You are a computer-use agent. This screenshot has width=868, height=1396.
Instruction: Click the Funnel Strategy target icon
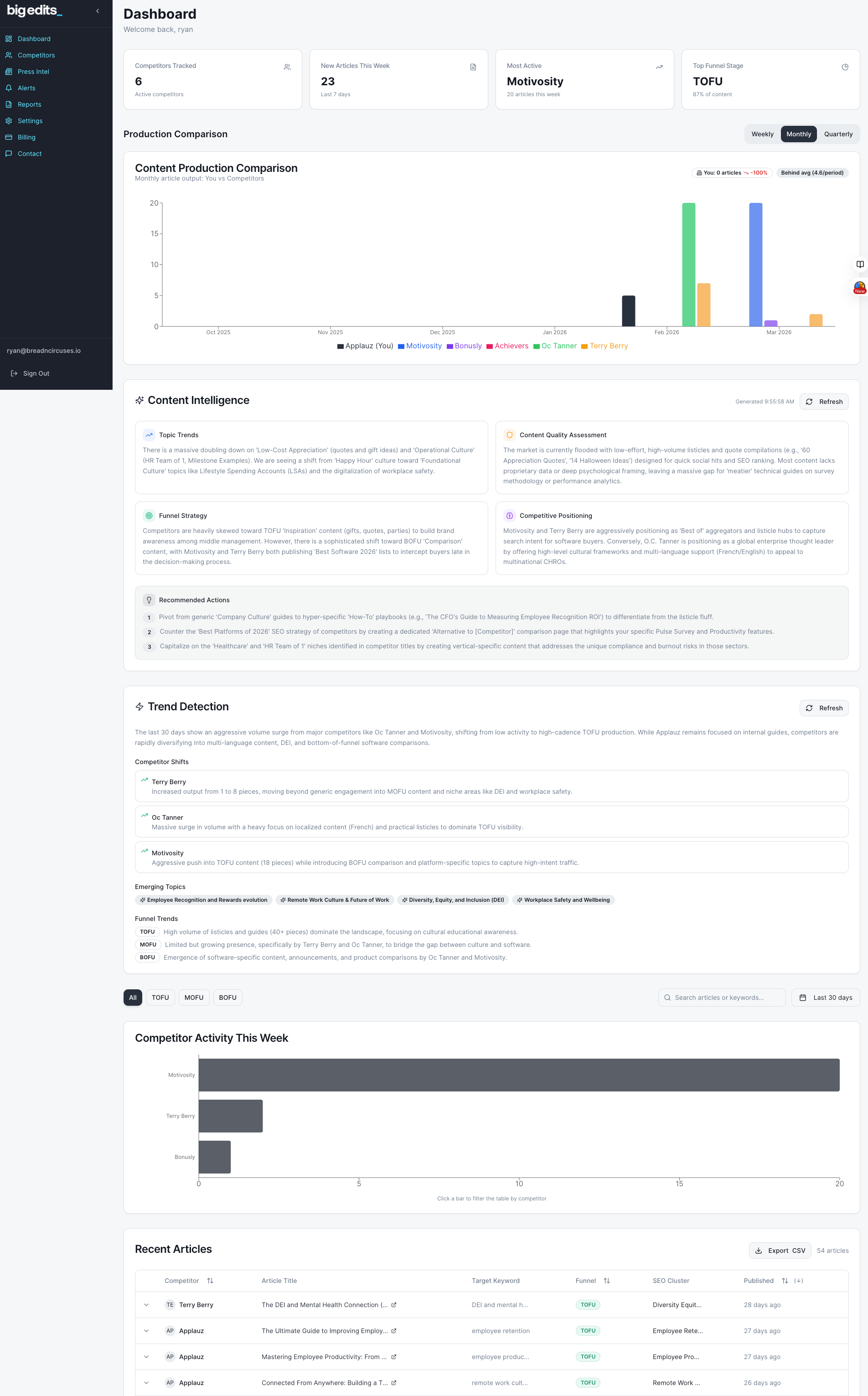coord(149,516)
